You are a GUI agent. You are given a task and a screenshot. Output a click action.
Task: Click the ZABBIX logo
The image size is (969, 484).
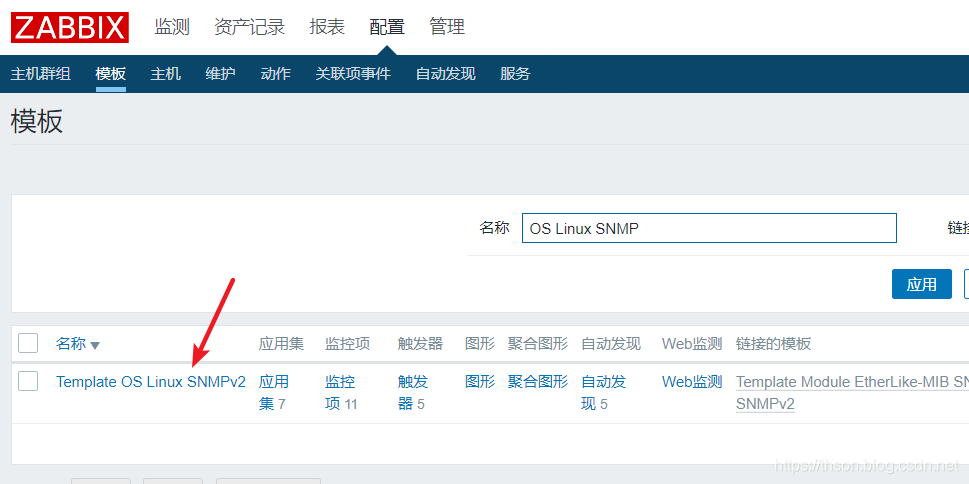[70, 27]
